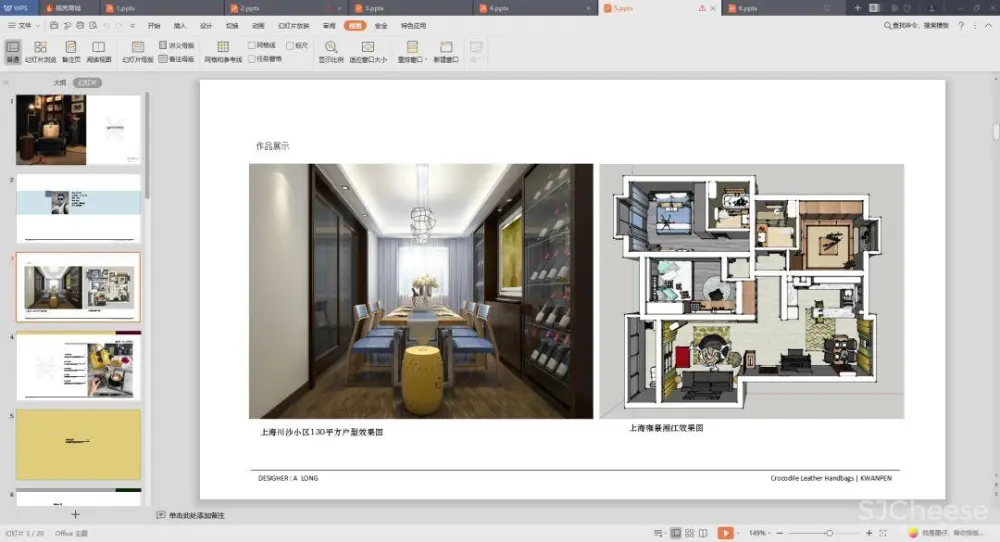Select Normal view icon in ribbon

pyautogui.click(x=13, y=52)
